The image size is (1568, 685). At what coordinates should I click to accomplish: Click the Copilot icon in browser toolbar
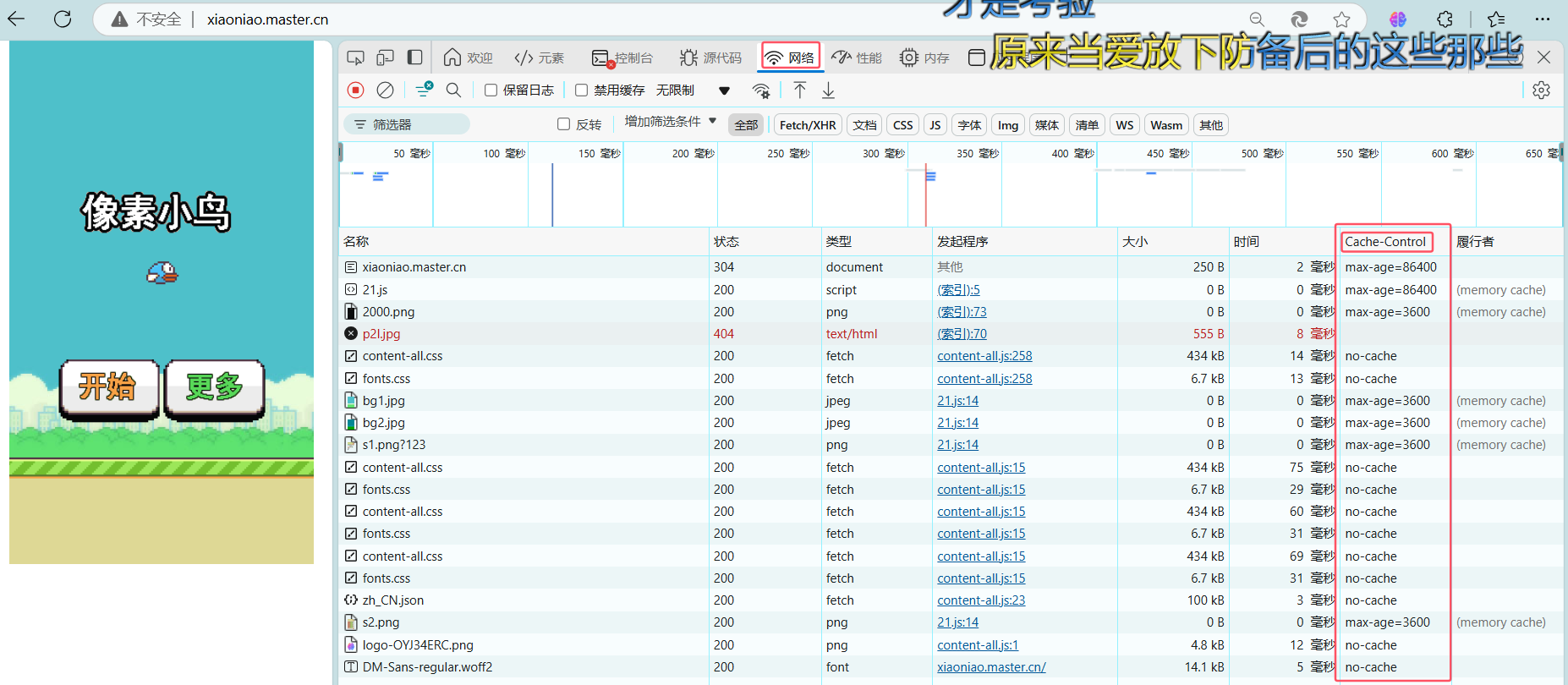tap(1398, 19)
